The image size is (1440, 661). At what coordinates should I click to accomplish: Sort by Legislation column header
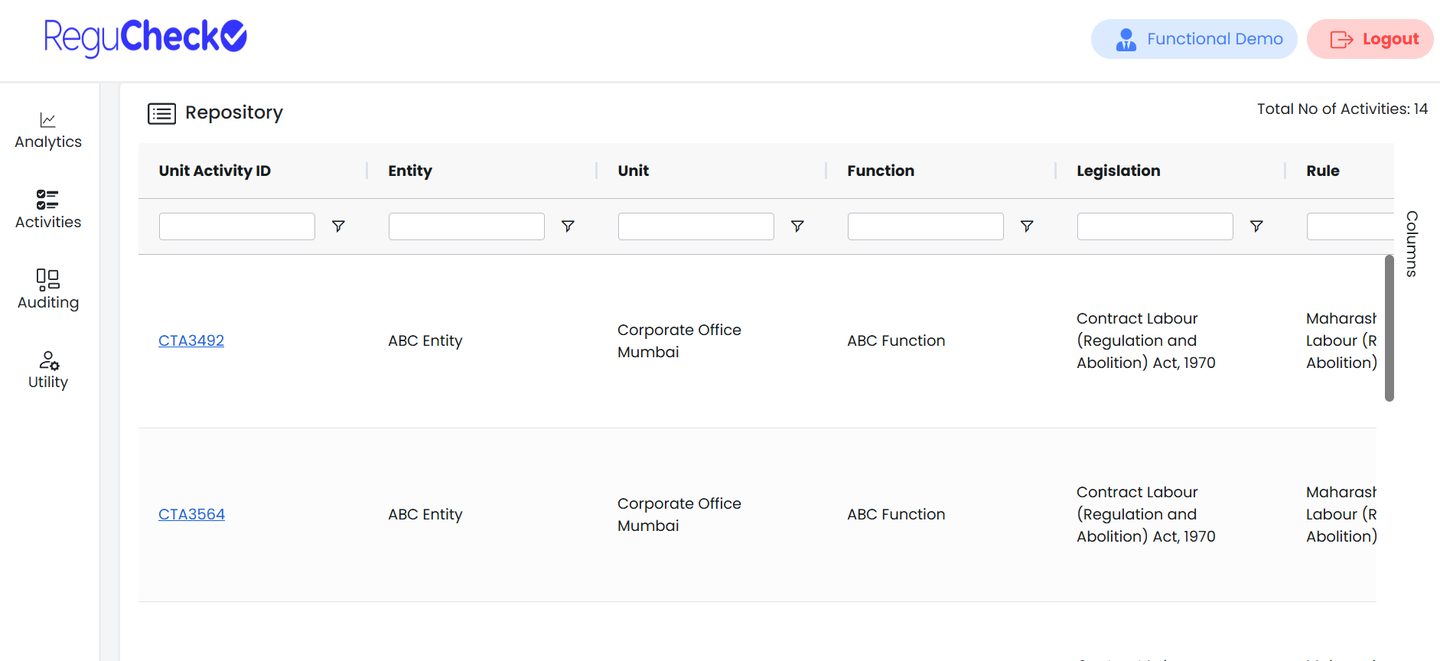click(x=1118, y=171)
